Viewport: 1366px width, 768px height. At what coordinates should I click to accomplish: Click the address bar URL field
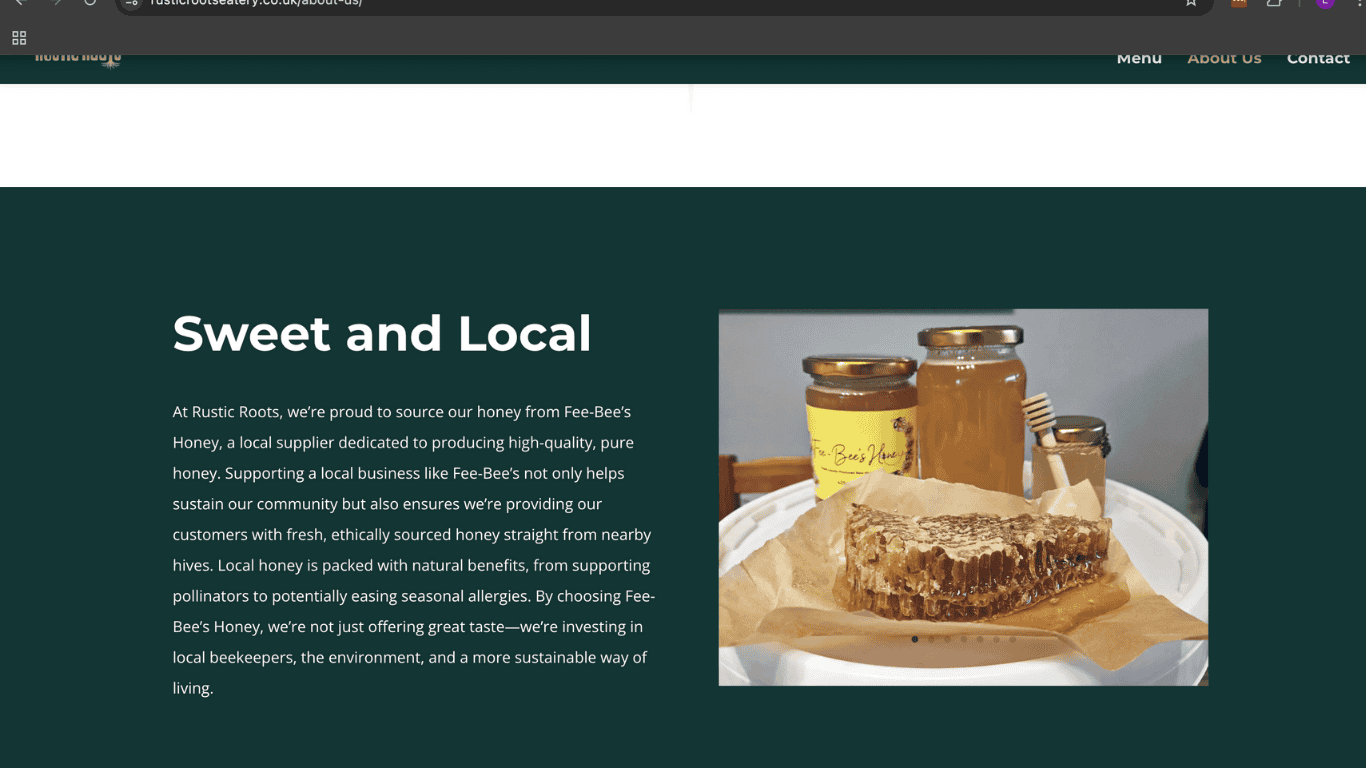[660, 4]
